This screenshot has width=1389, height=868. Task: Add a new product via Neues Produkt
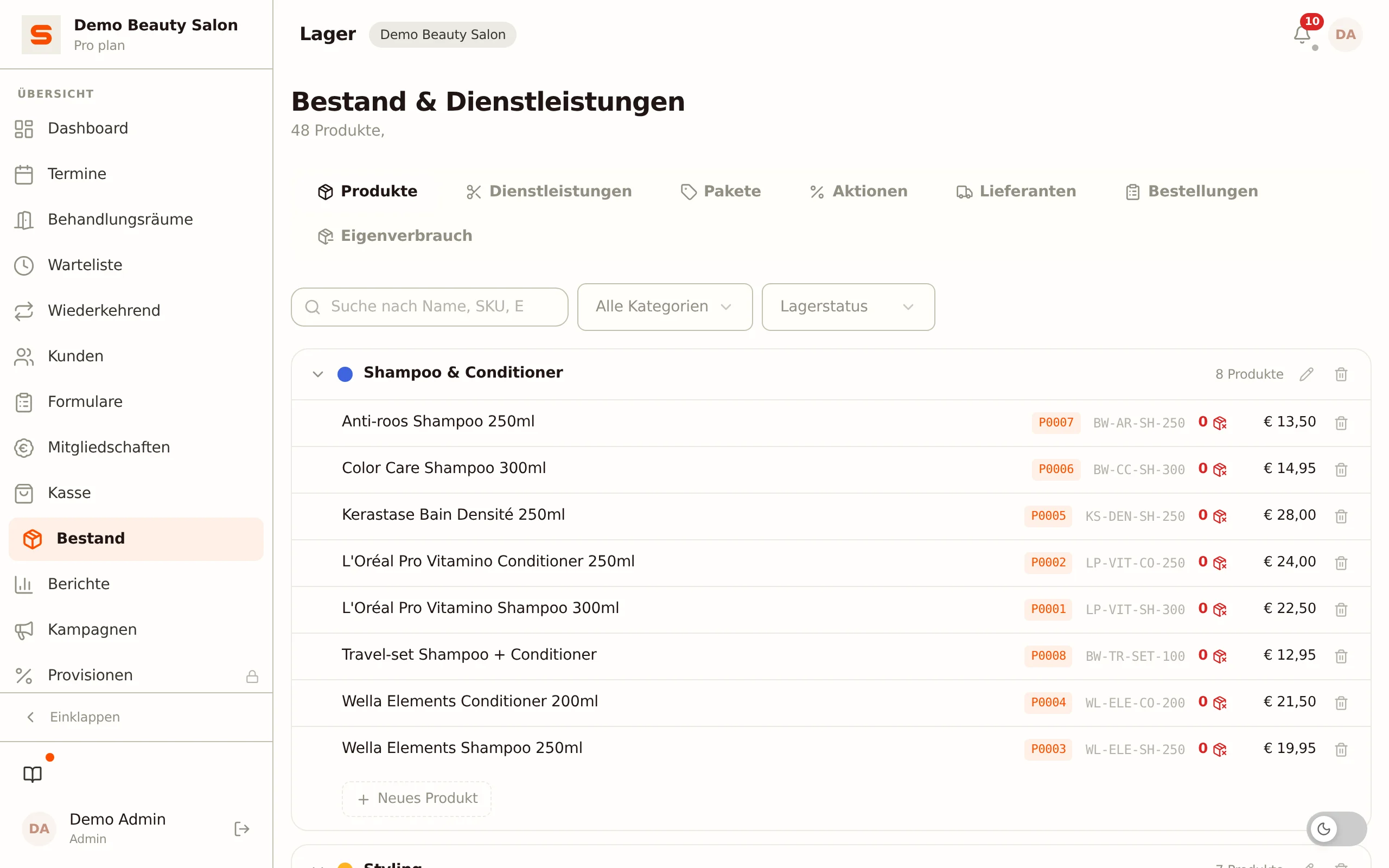(417, 799)
